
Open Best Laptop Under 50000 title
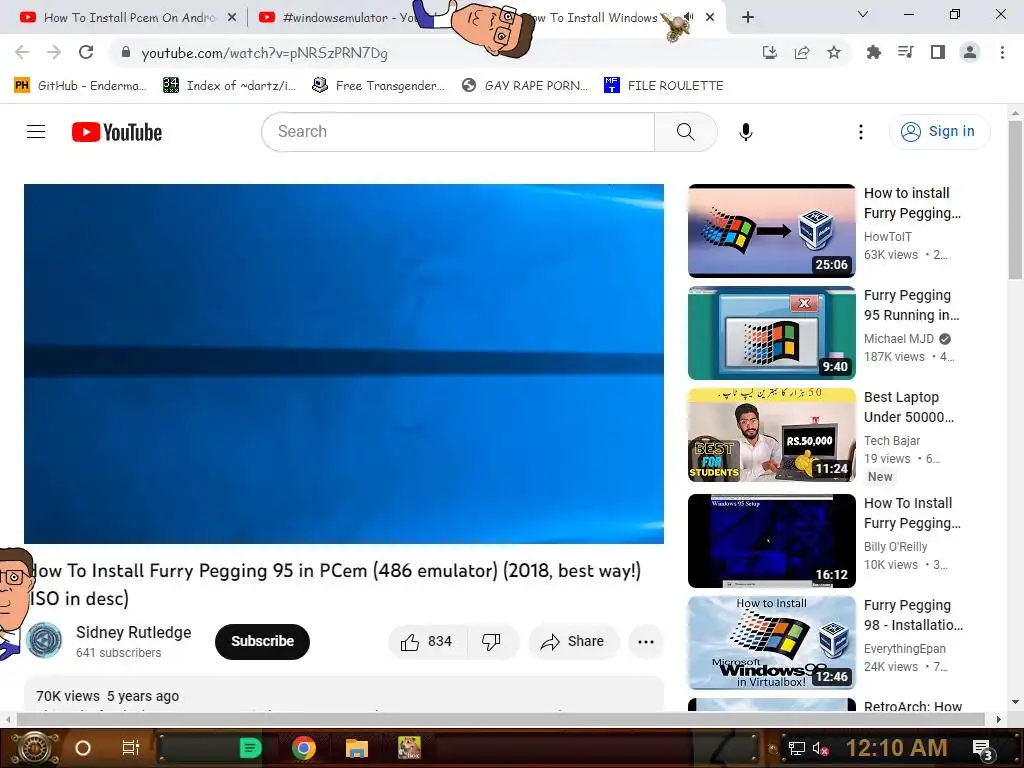point(909,407)
